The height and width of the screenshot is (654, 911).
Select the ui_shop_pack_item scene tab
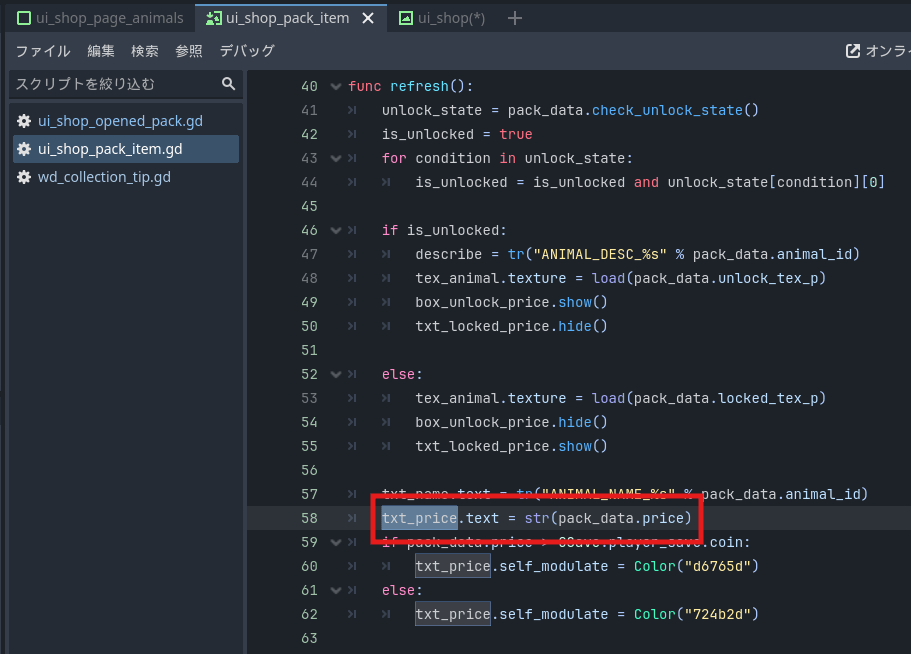click(288, 18)
